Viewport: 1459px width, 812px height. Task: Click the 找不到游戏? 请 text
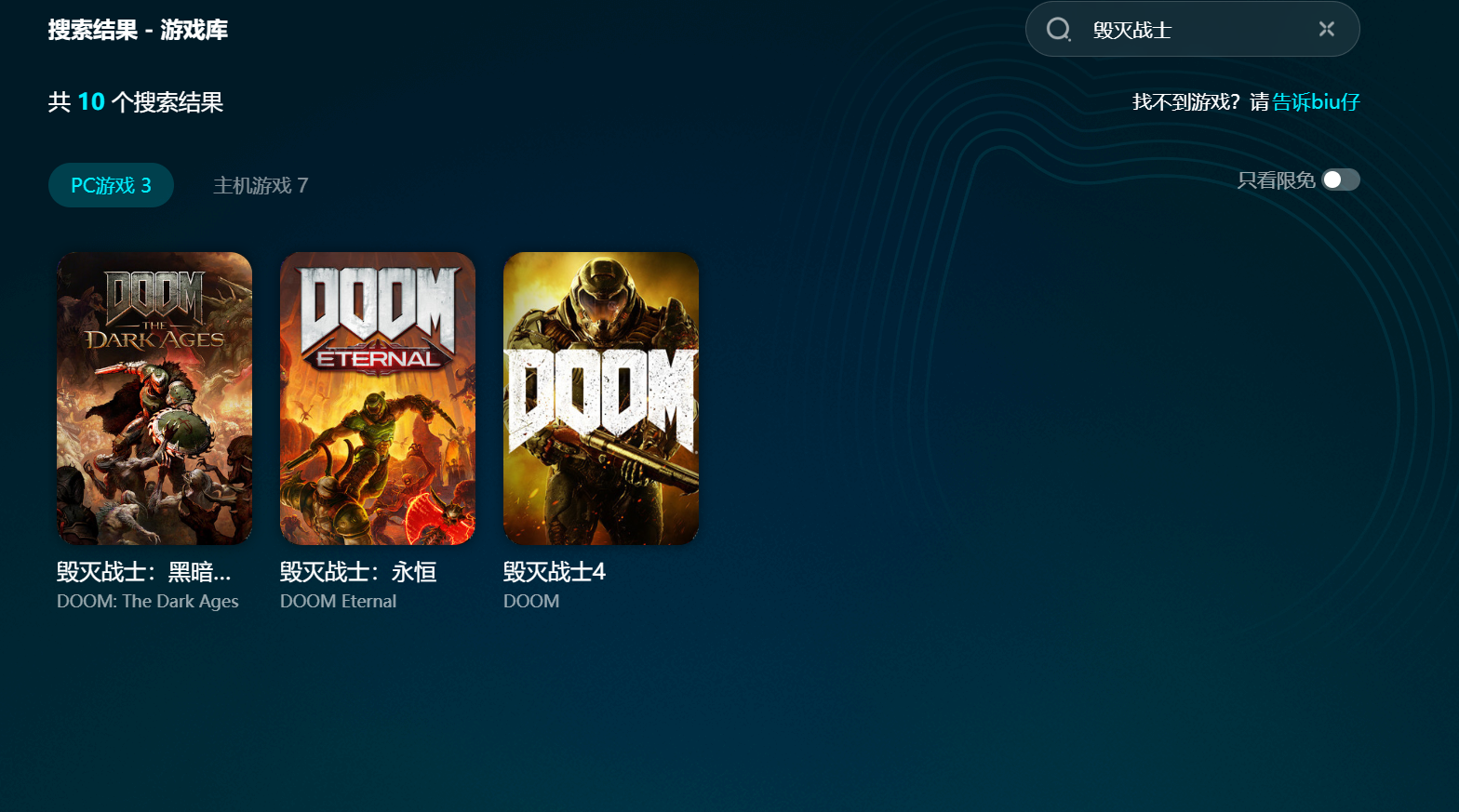(1200, 102)
